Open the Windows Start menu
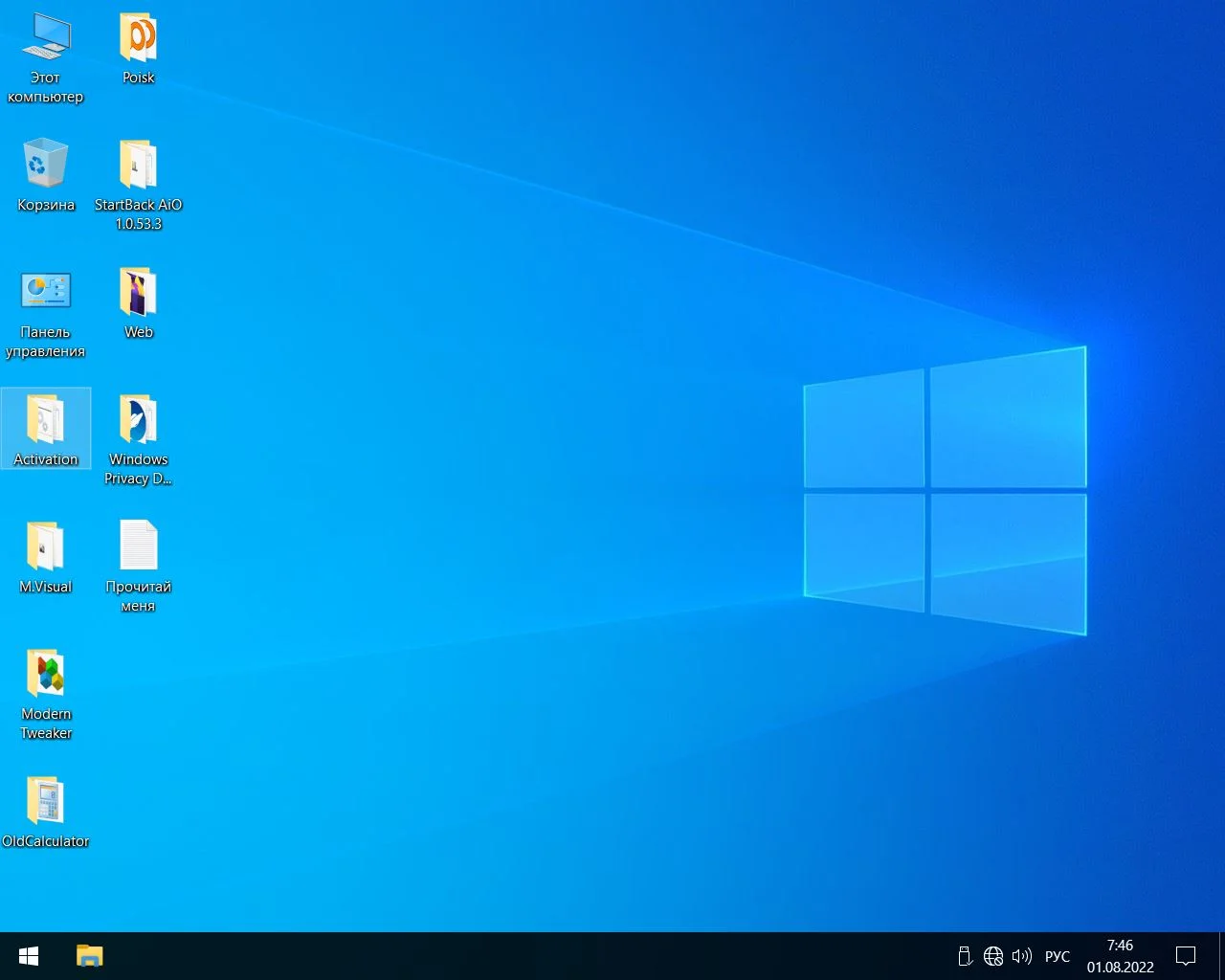The image size is (1225, 980). (29, 956)
